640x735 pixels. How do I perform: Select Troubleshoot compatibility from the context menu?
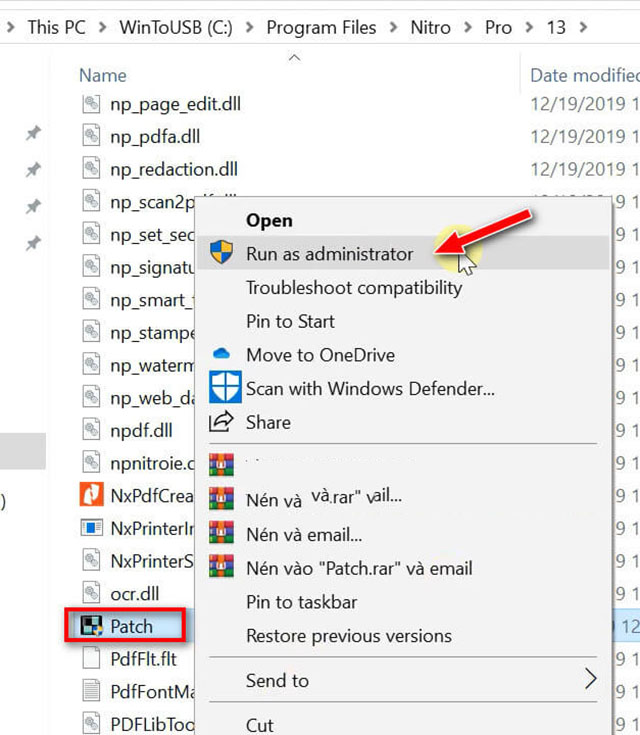click(354, 288)
